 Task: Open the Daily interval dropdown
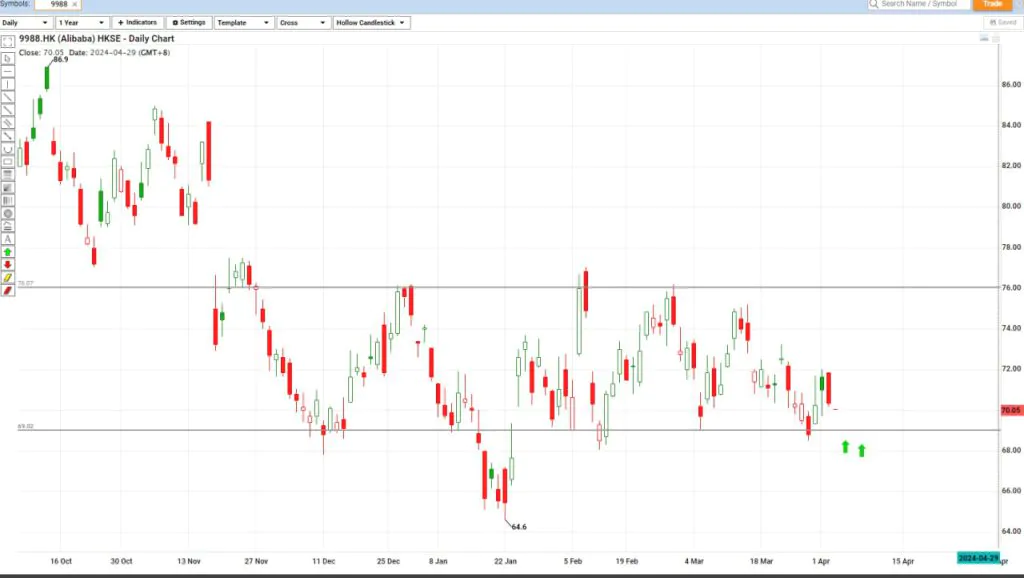pos(27,22)
